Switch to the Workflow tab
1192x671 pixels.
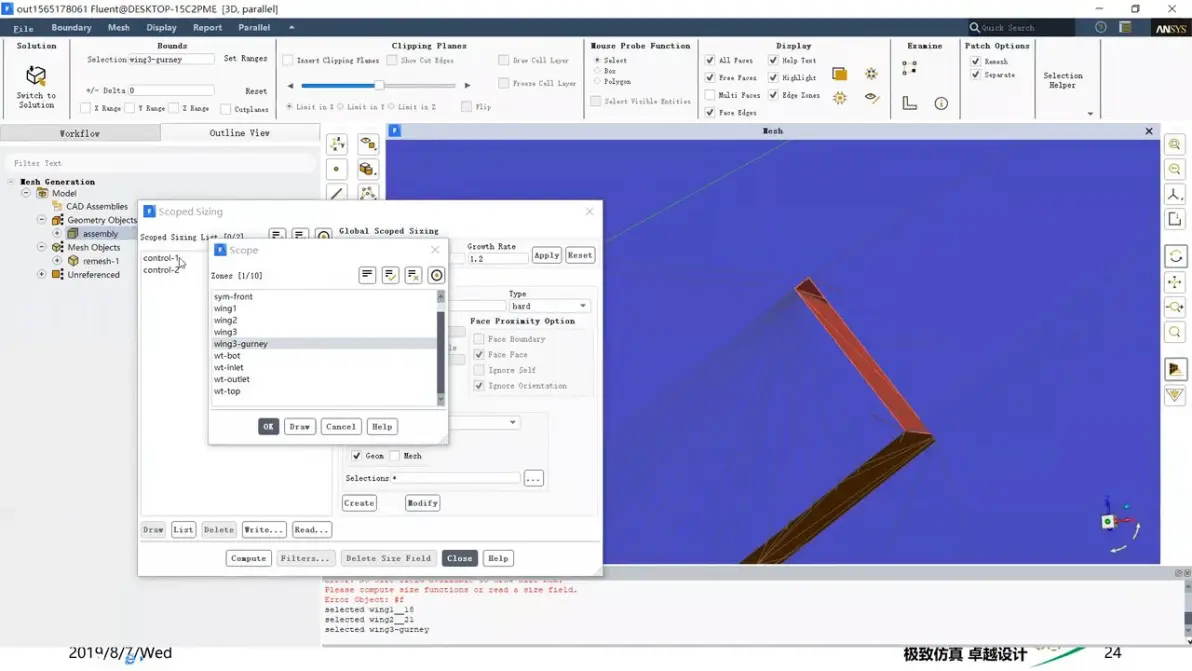point(80,133)
